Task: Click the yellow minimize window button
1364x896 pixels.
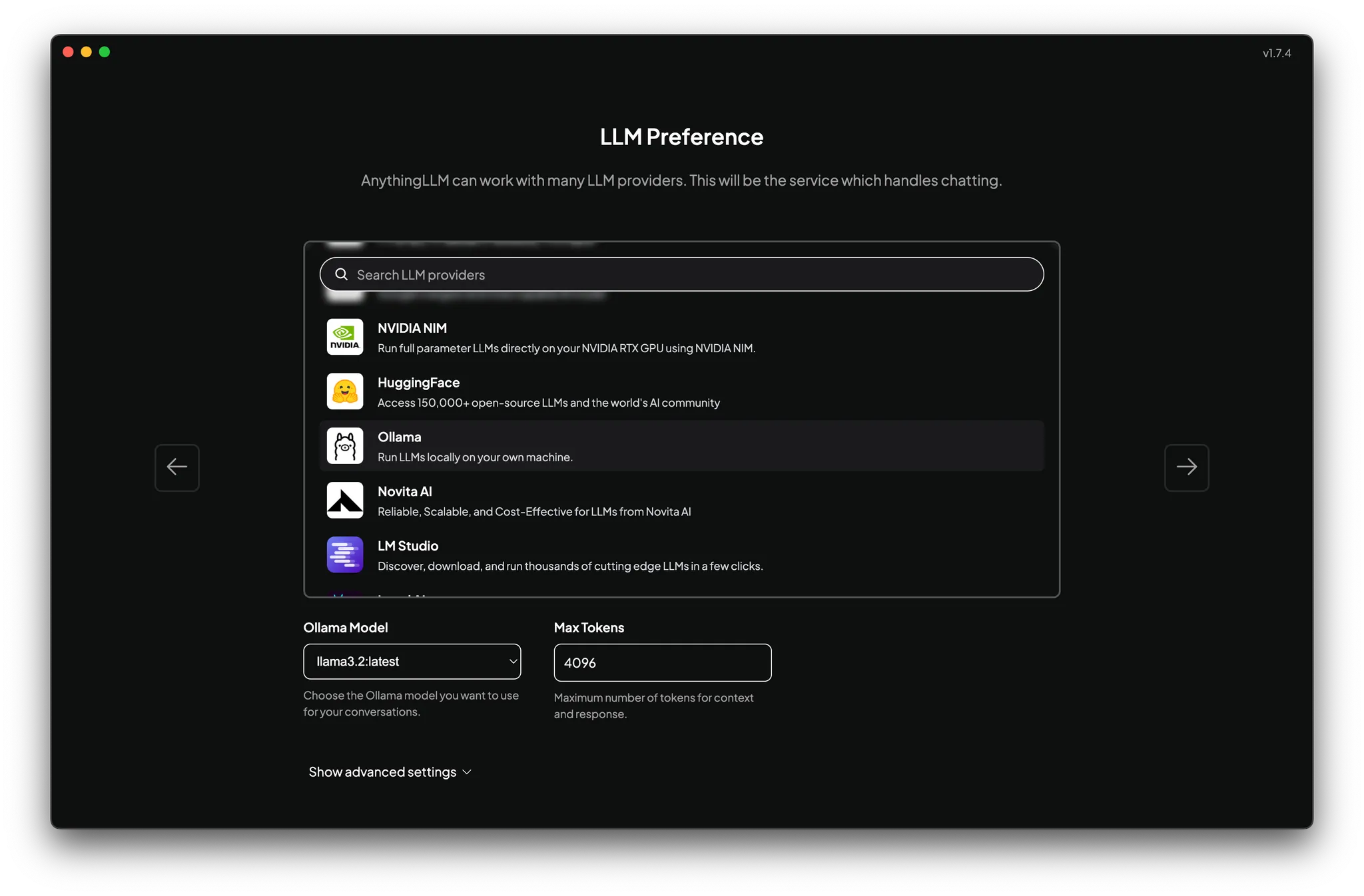Action: (86, 52)
